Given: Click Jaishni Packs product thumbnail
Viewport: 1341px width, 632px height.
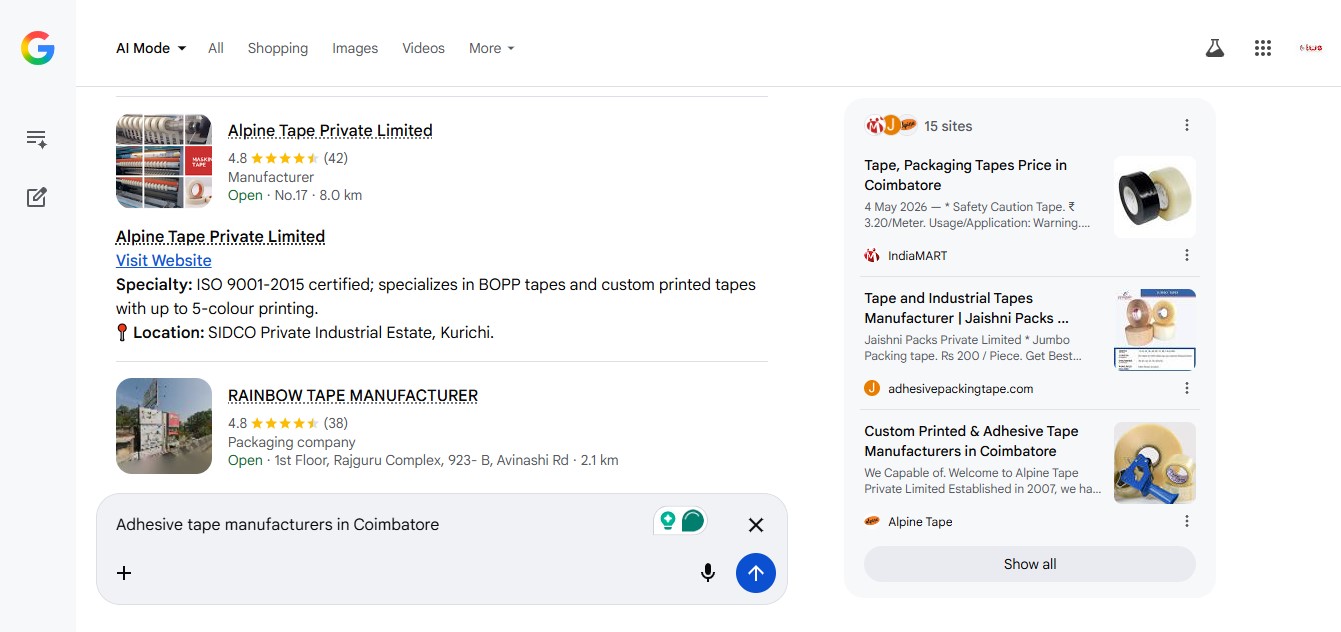Looking at the screenshot, I should click(x=1155, y=329).
